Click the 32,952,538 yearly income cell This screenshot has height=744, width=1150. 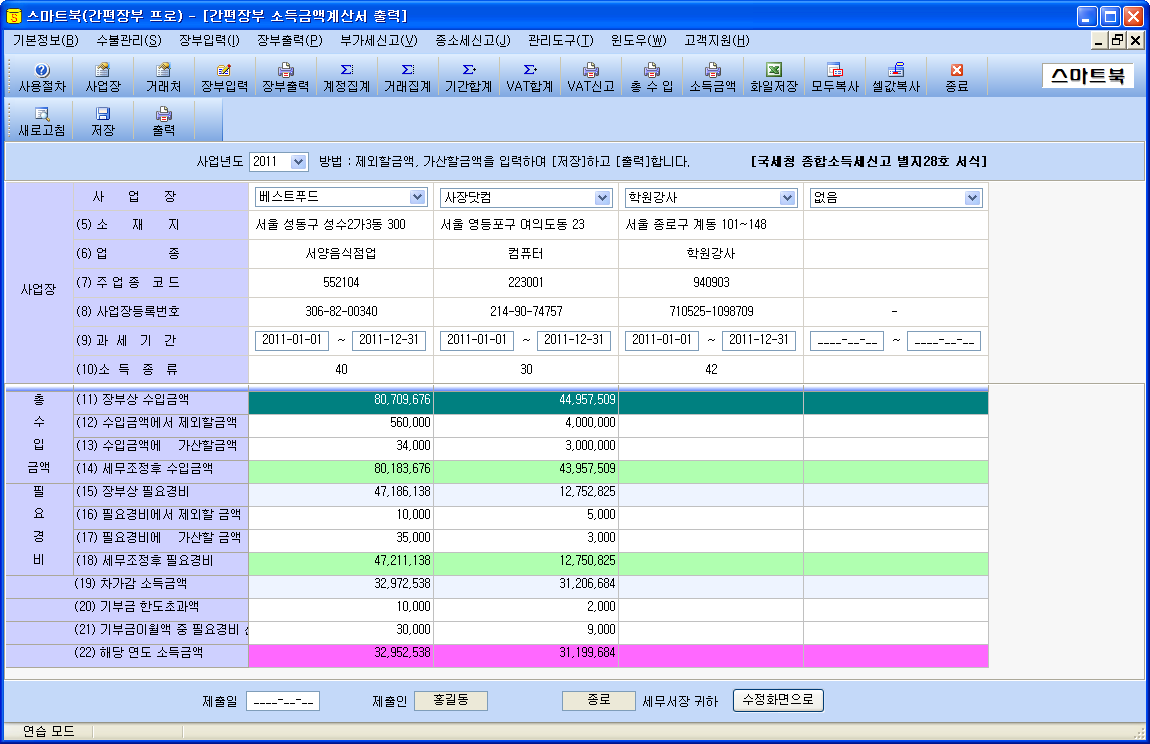coord(341,654)
